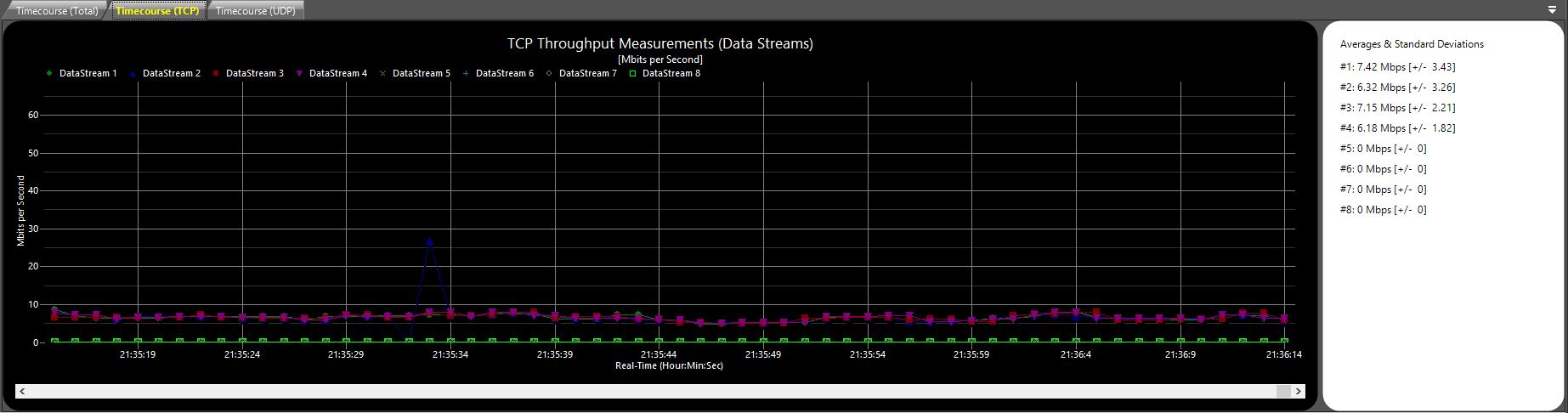This screenshot has height=413, width=1568.
Task: Click the Real-Time (Hour:Min:Sec) axis title
Action: pyautogui.click(x=669, y=365)
